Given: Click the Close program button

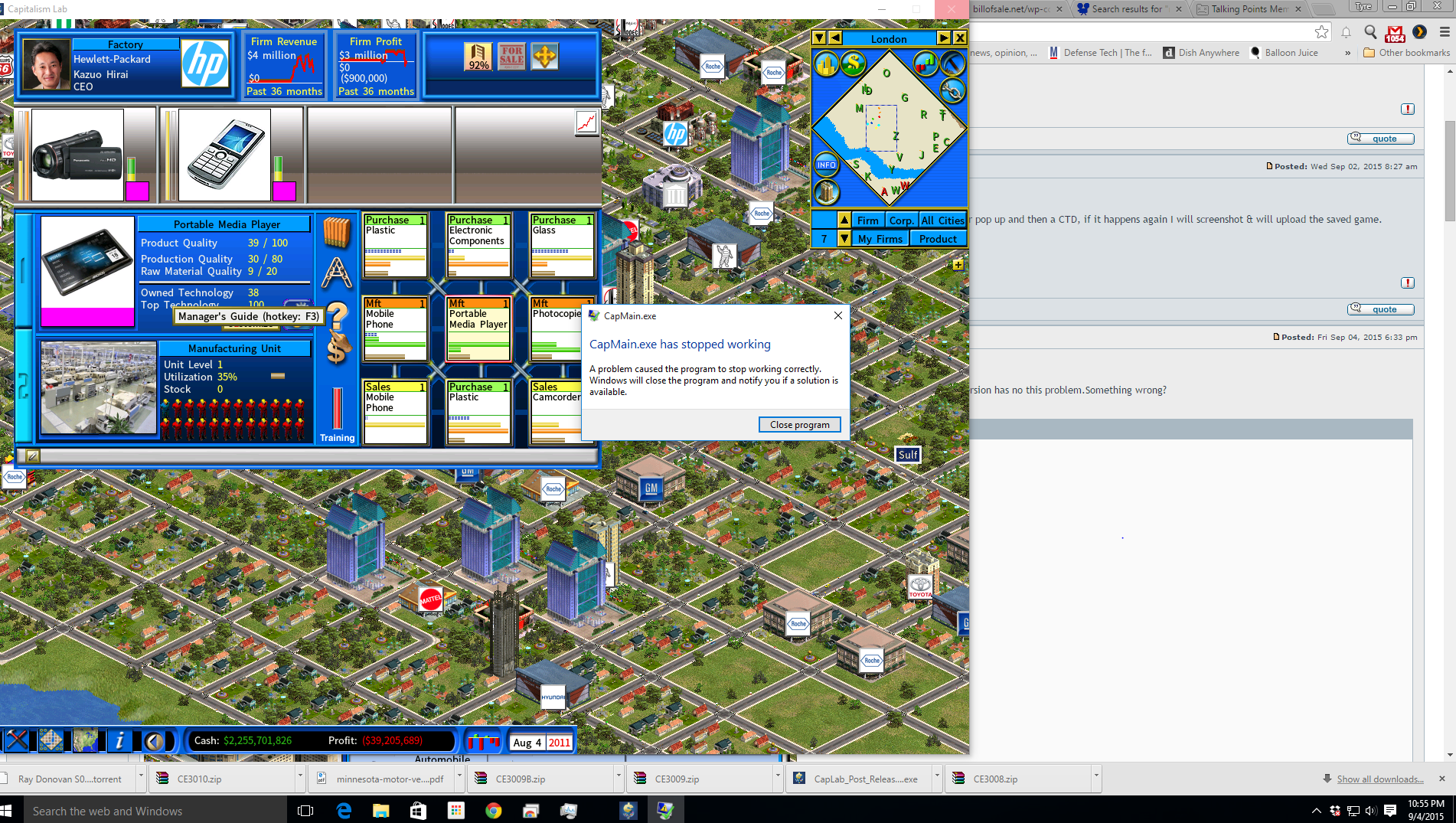Looking at the screenshot, I should coord(799,425).
